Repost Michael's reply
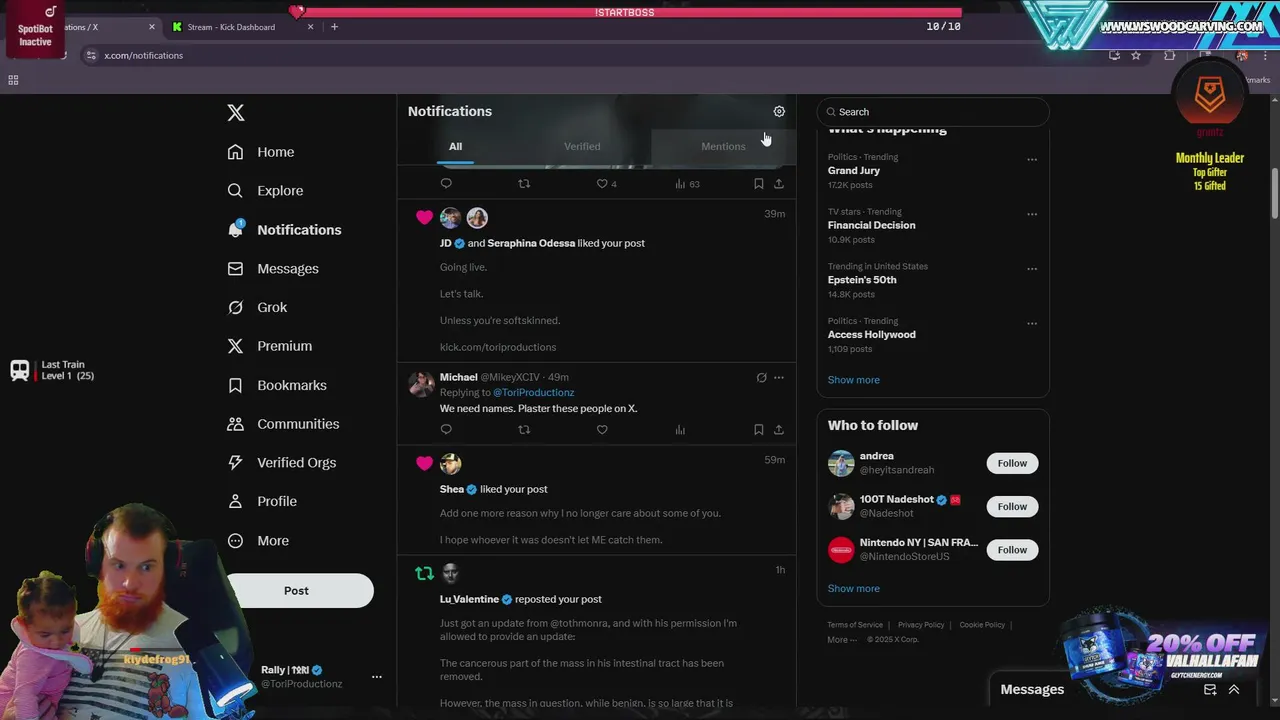This screenshot has height=720, width=1280. pos(524,430)
